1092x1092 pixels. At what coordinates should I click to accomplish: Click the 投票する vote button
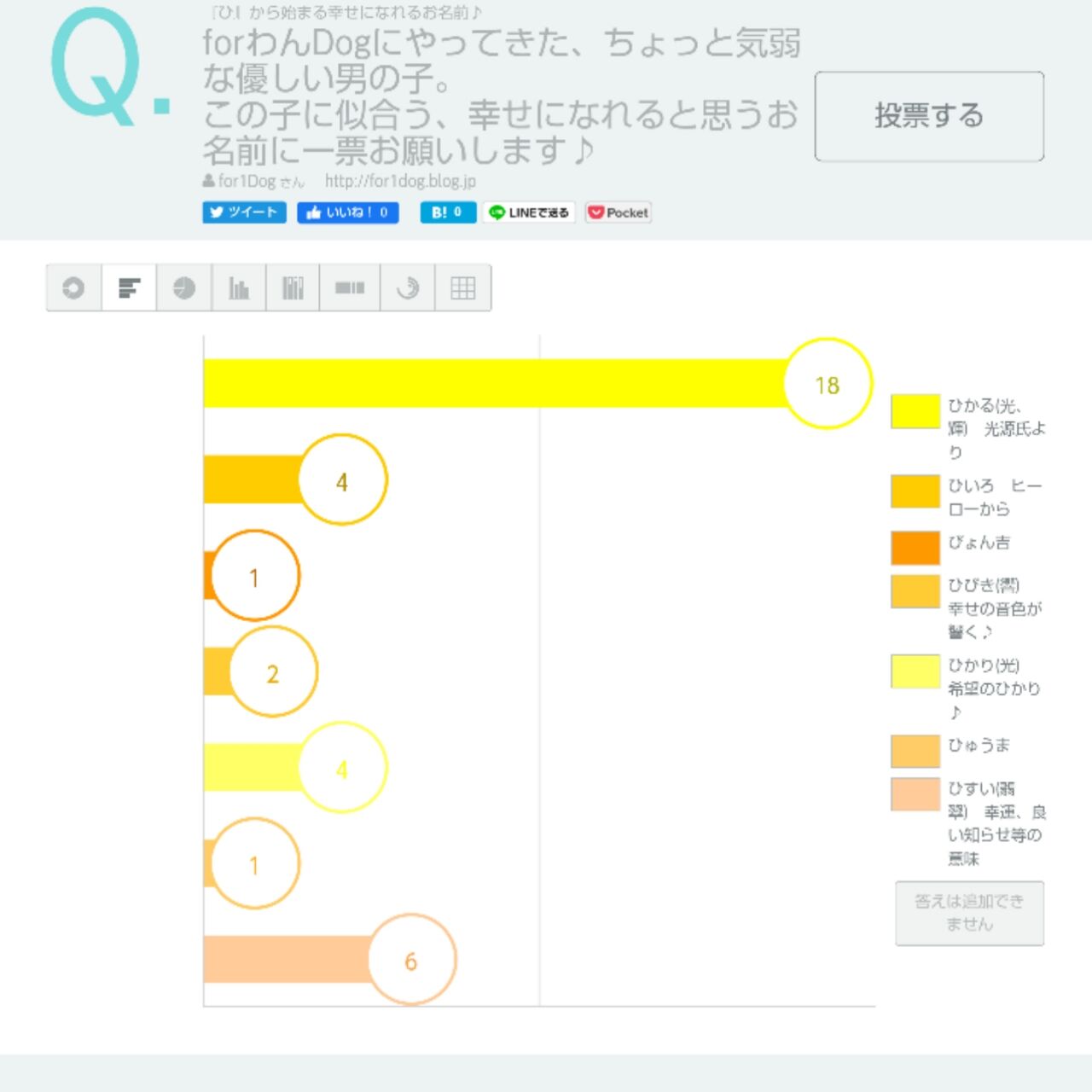[x=929, y=116]
